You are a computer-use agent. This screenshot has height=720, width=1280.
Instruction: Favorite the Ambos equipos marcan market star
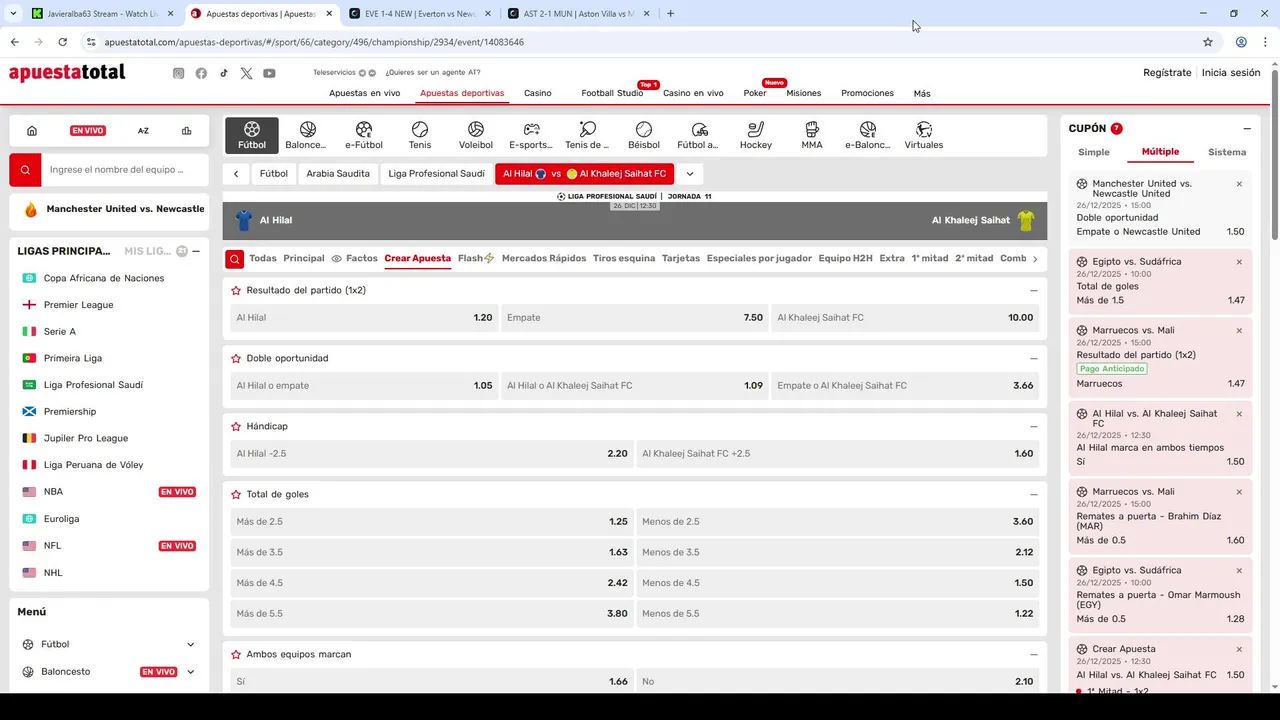coord(236,654)
